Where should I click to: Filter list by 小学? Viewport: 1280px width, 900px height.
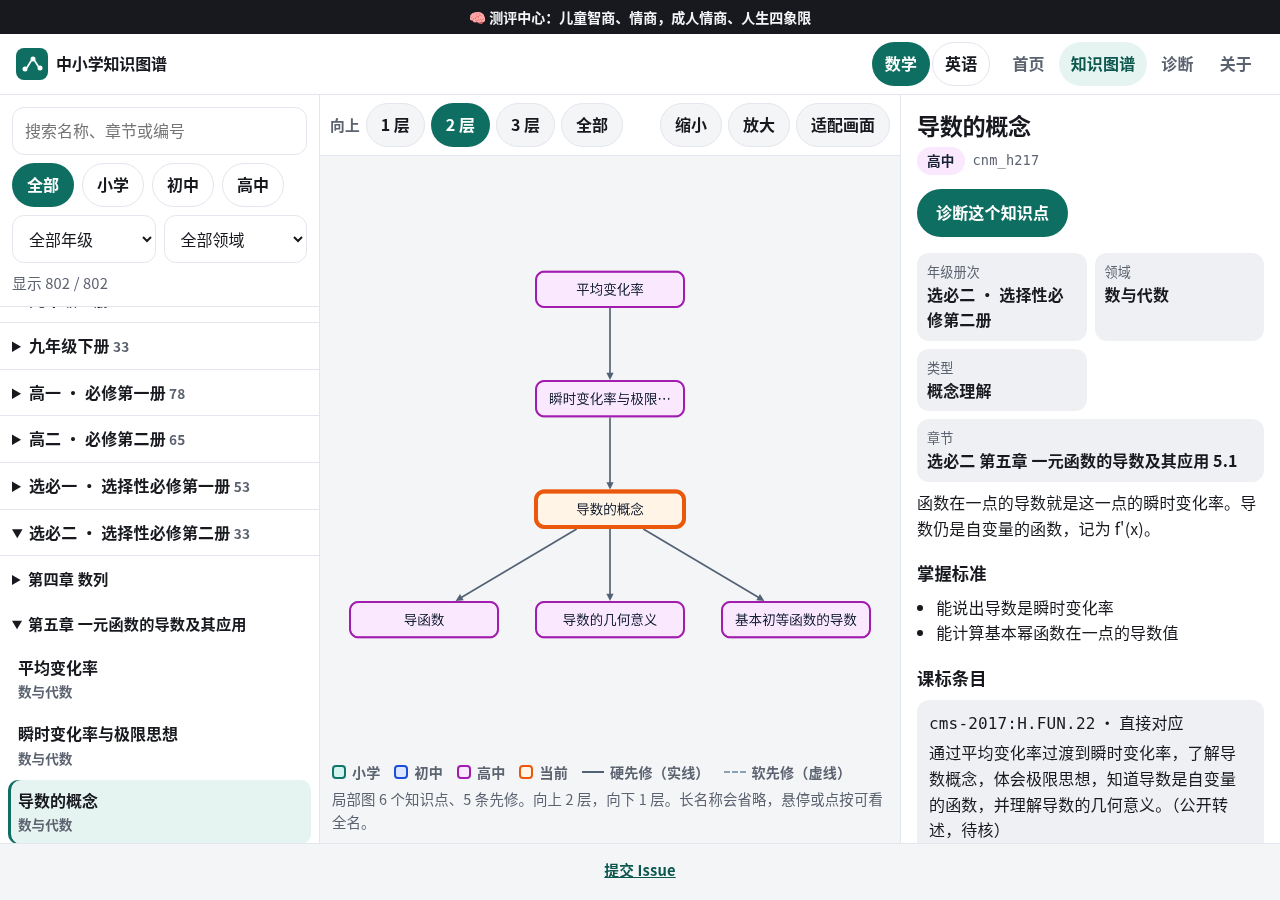point(113,185)
